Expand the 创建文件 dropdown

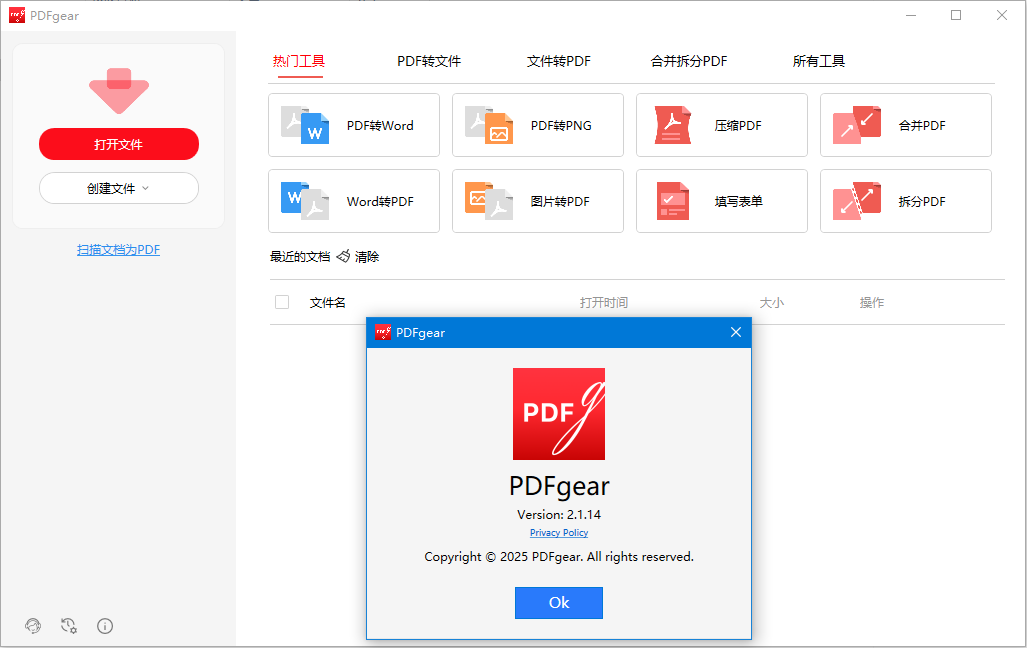coord(118,188)
